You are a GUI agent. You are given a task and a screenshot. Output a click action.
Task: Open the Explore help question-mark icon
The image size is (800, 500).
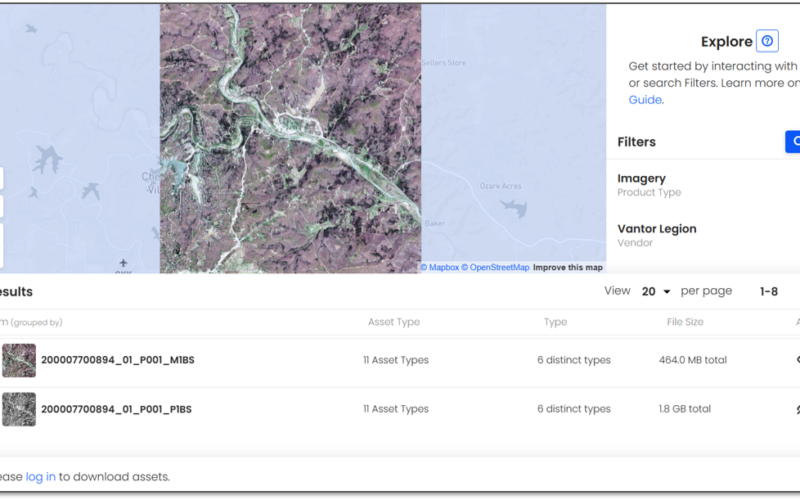(767, 41)
